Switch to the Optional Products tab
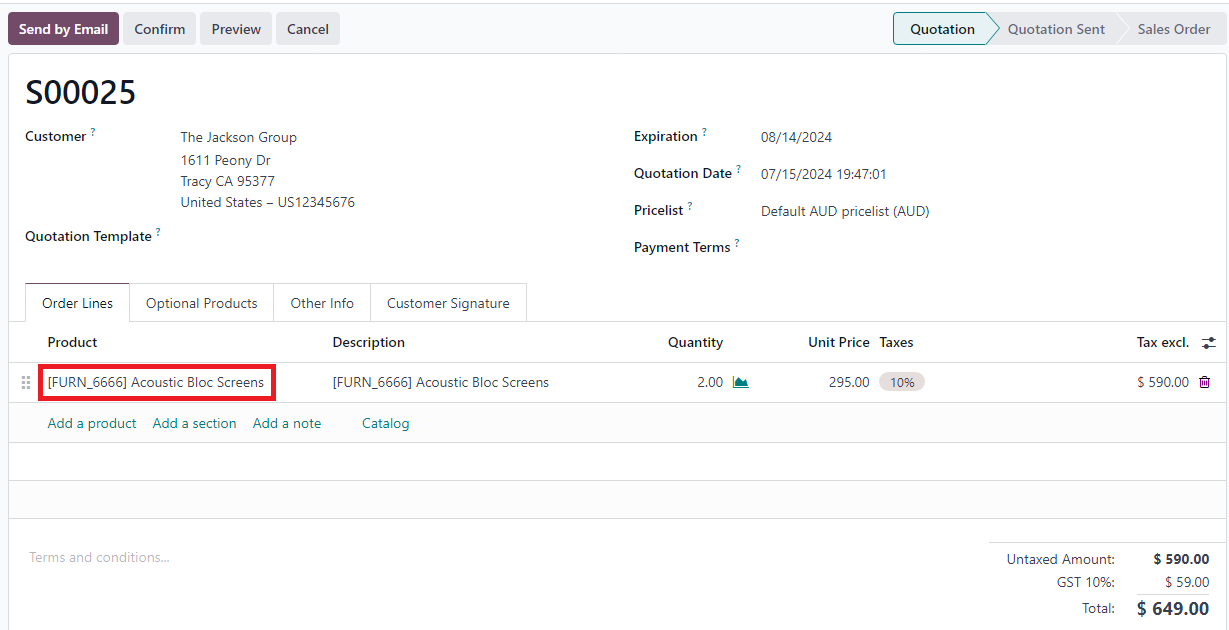 click(201, 303)
